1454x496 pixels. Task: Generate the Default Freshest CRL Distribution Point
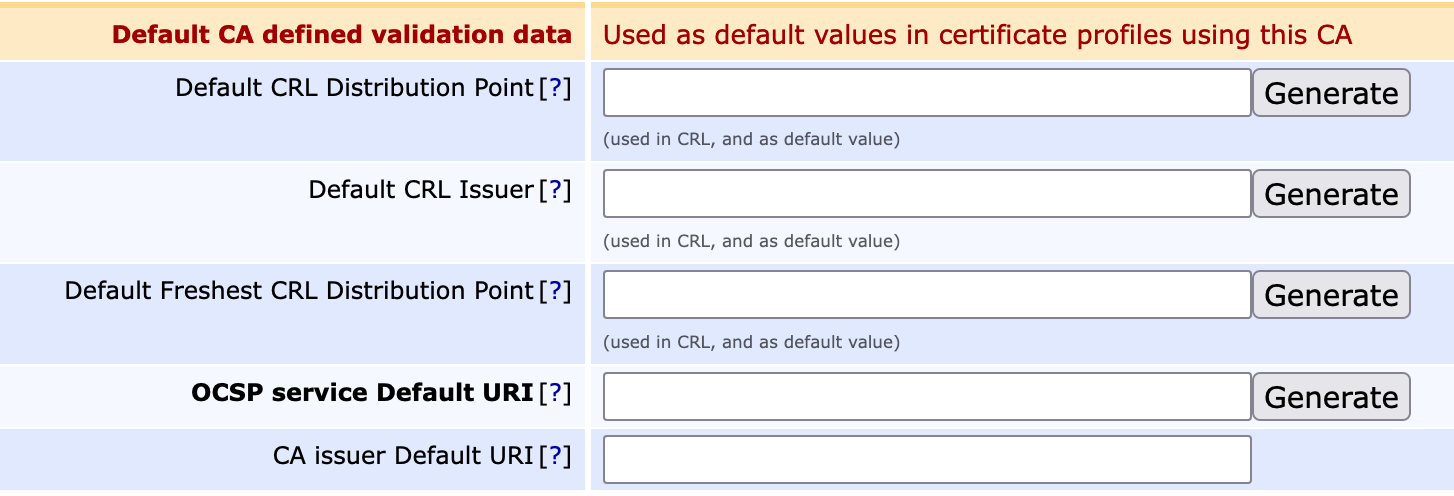click(1331, 295)
